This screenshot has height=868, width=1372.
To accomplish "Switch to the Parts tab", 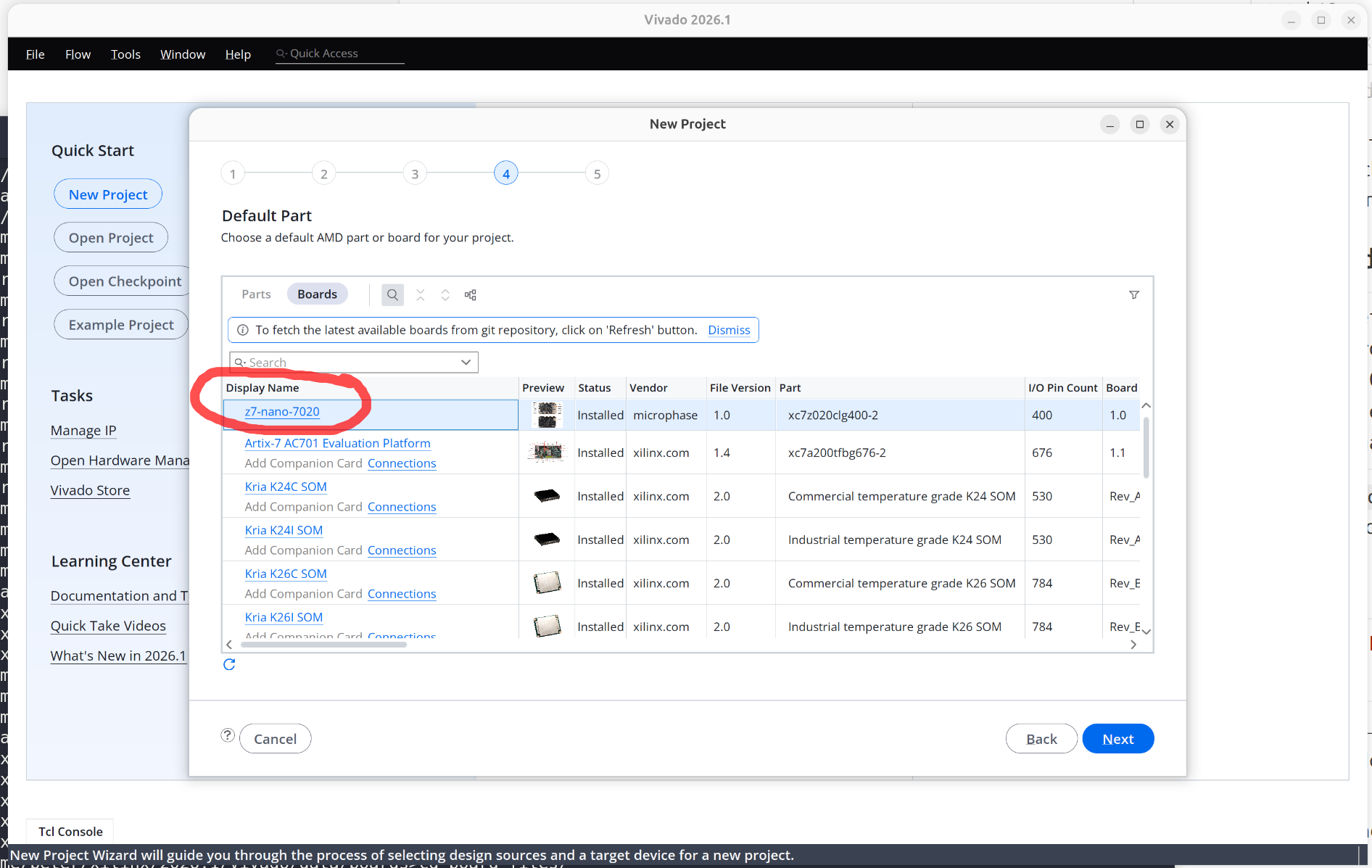I will pyautogui.click(x=257, y=294).
